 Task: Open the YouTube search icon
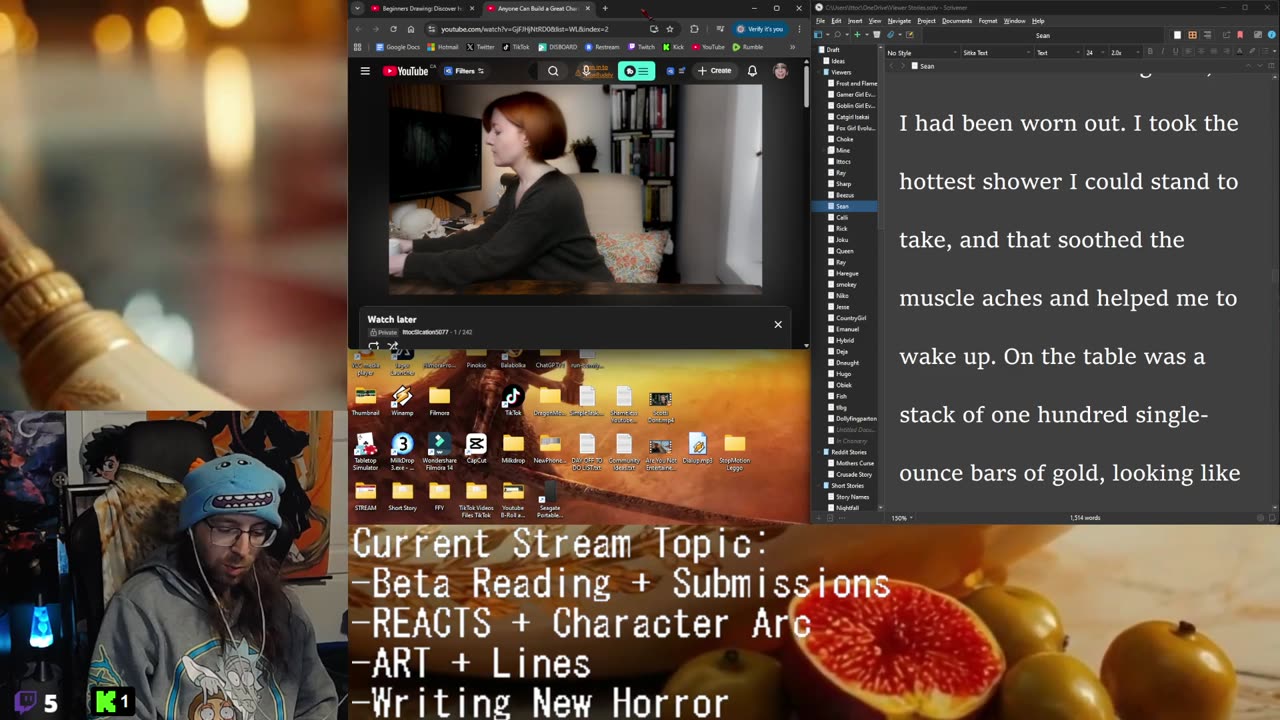pyautogui.click(x=553, y=71)
